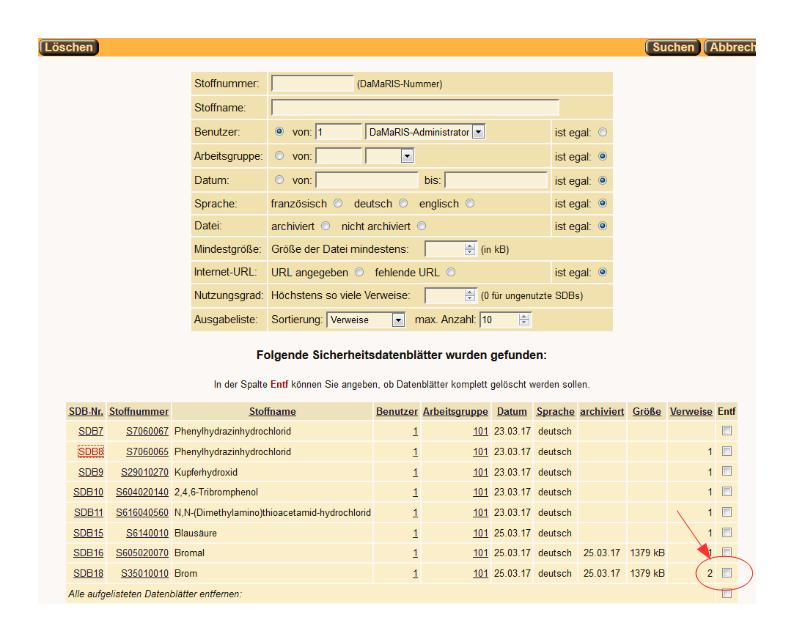The height and width of the screenshot is (643, 794).
Task: Tick the Entf checkbox for Blausäure
Action: 727,532
